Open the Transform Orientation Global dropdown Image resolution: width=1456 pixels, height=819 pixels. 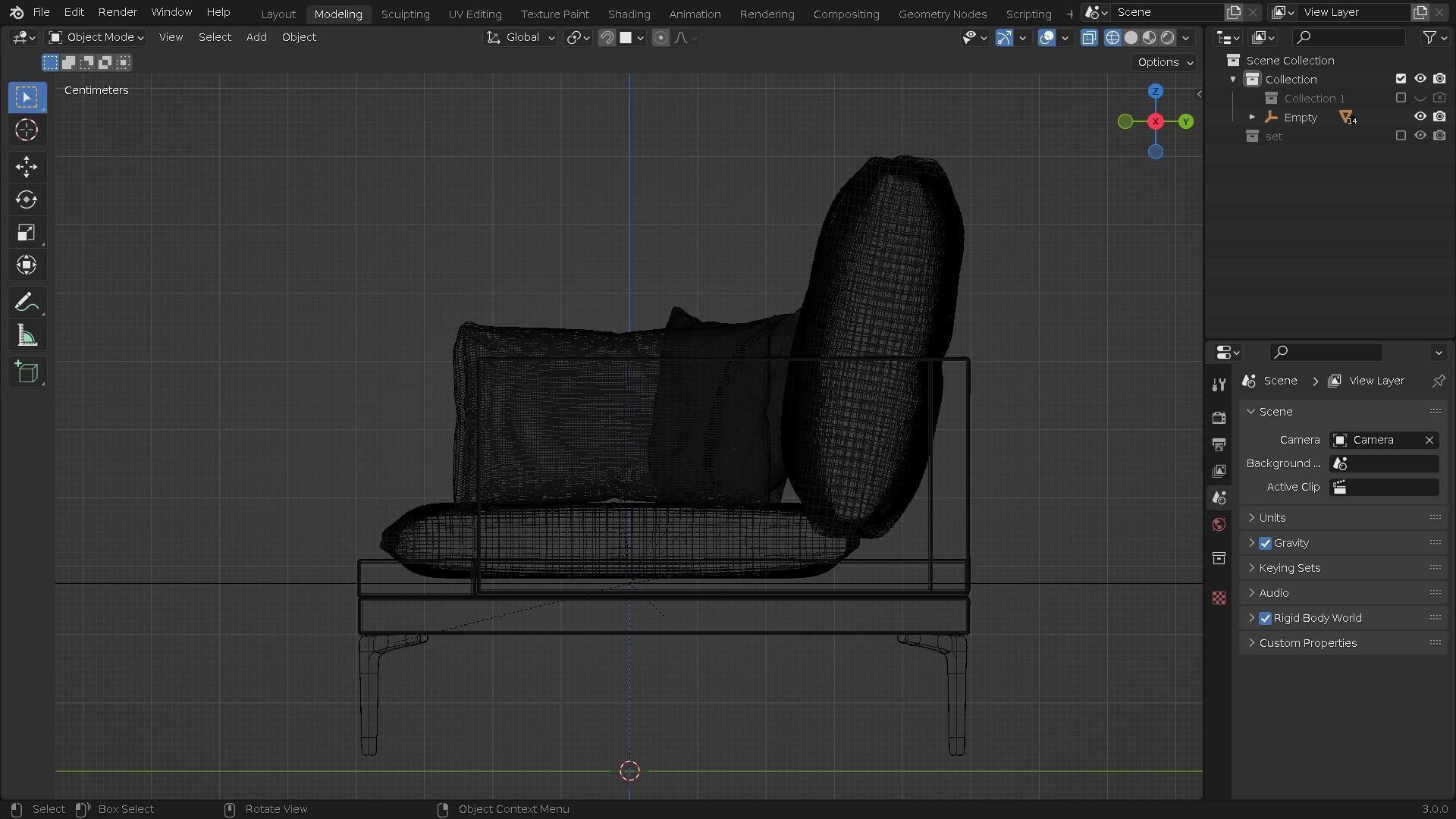(x=520, y=37)
